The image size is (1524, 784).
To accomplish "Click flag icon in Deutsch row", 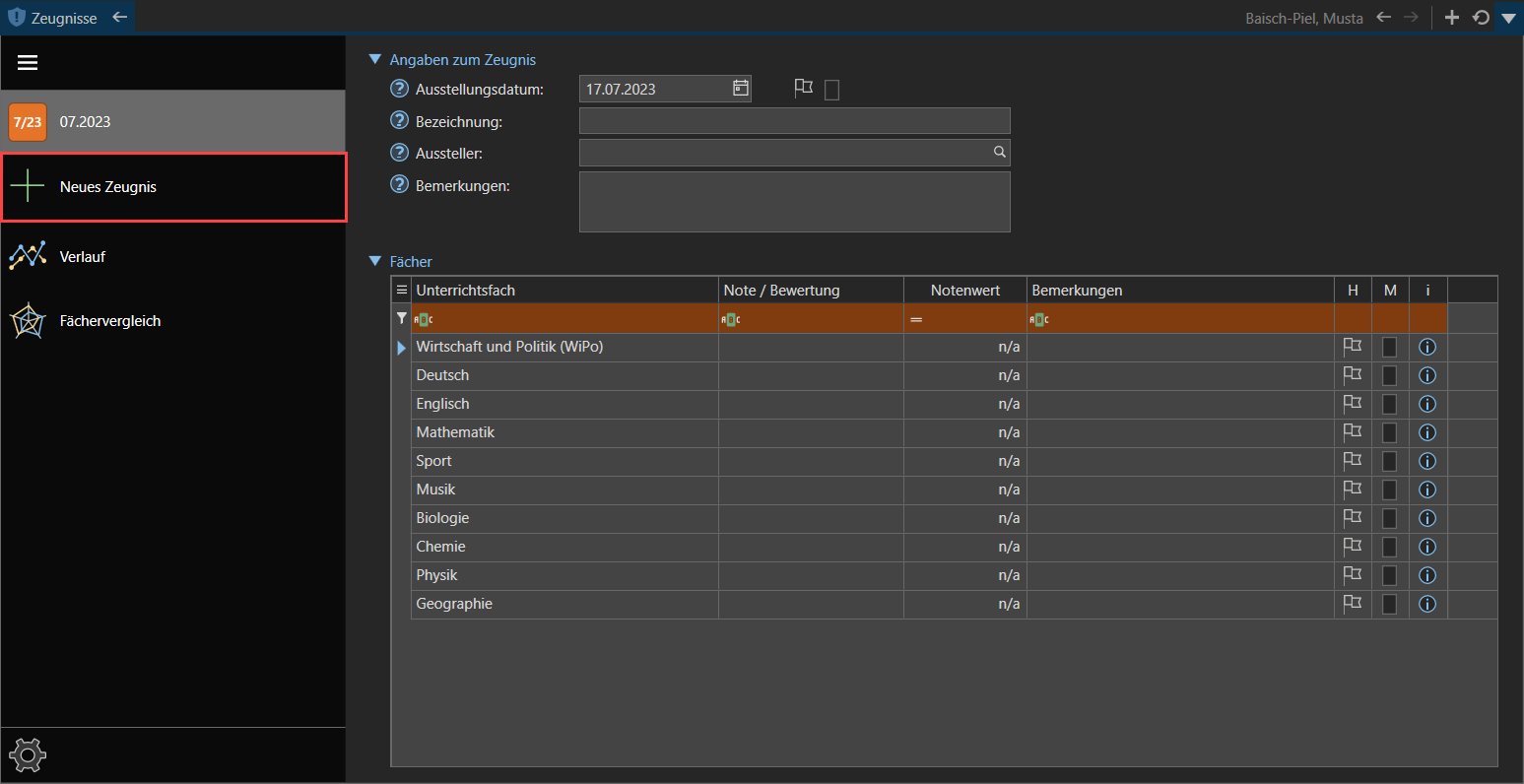I will click(1353, 375).
